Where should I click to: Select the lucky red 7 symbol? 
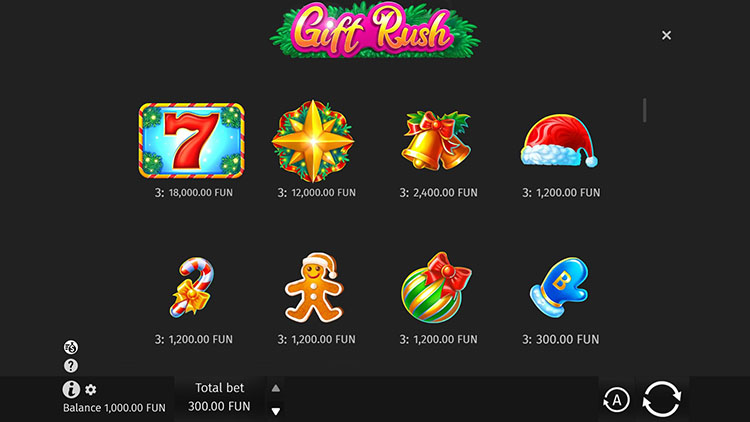coord(192,140)
